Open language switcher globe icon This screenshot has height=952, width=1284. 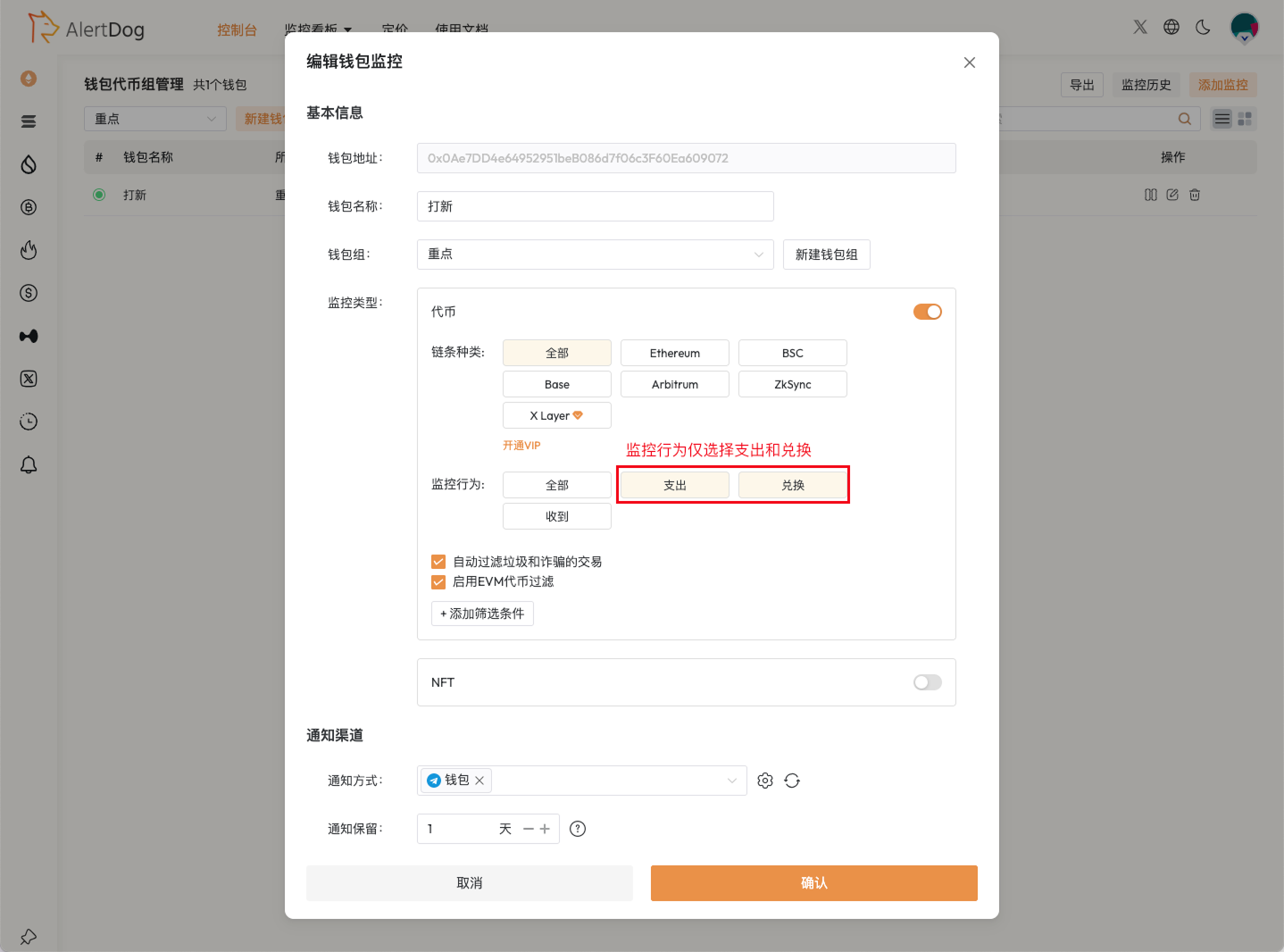tap(1171, 27)
